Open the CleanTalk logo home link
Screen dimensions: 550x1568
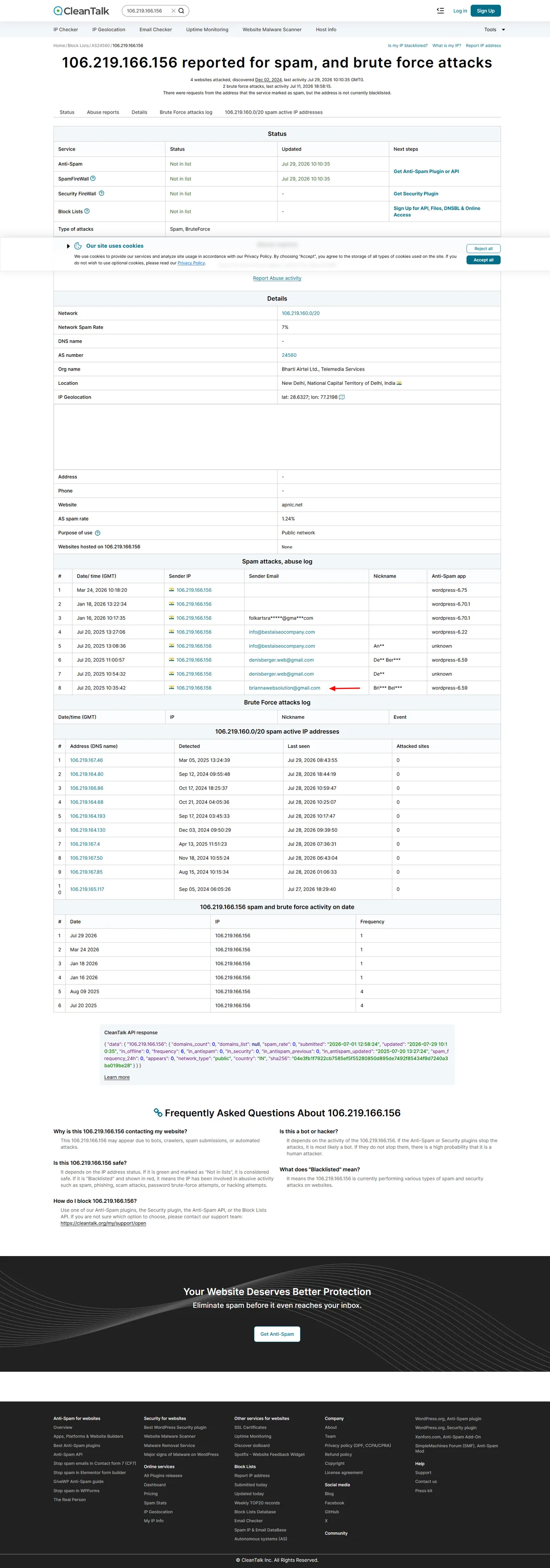point(82,11)
